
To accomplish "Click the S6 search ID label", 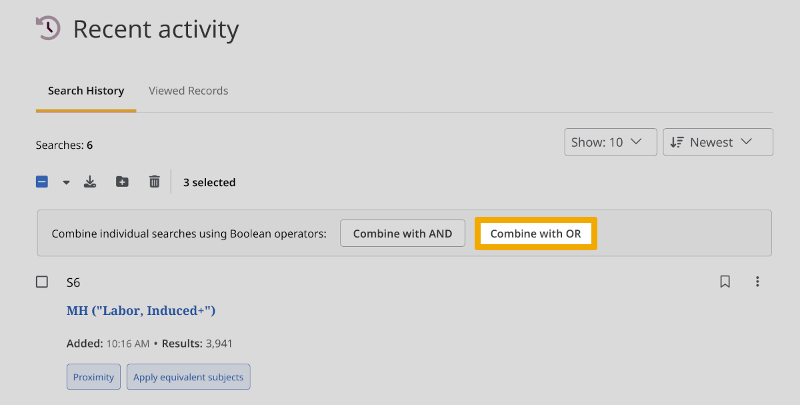I will click(73, 283).
